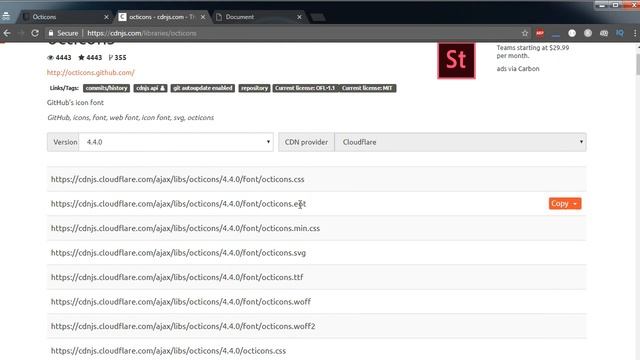
Task: Click the IQ extension icon
Action: pos(620,33)
